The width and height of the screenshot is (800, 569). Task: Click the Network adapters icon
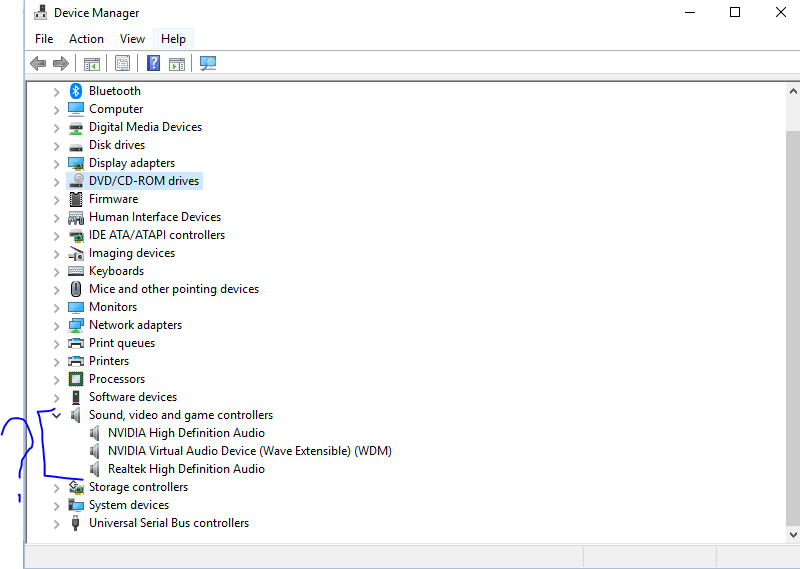pyautogui.click(x=76, y=325)
